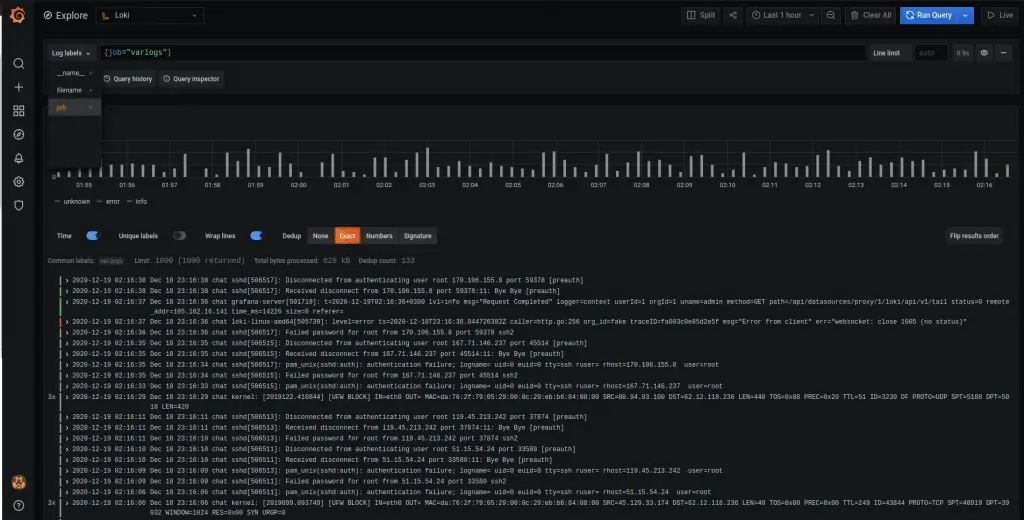Image resolution: width=1024 pixels, height=520 pixels.
Task: Click the zoom out time range icon
Action: [831, 15]
